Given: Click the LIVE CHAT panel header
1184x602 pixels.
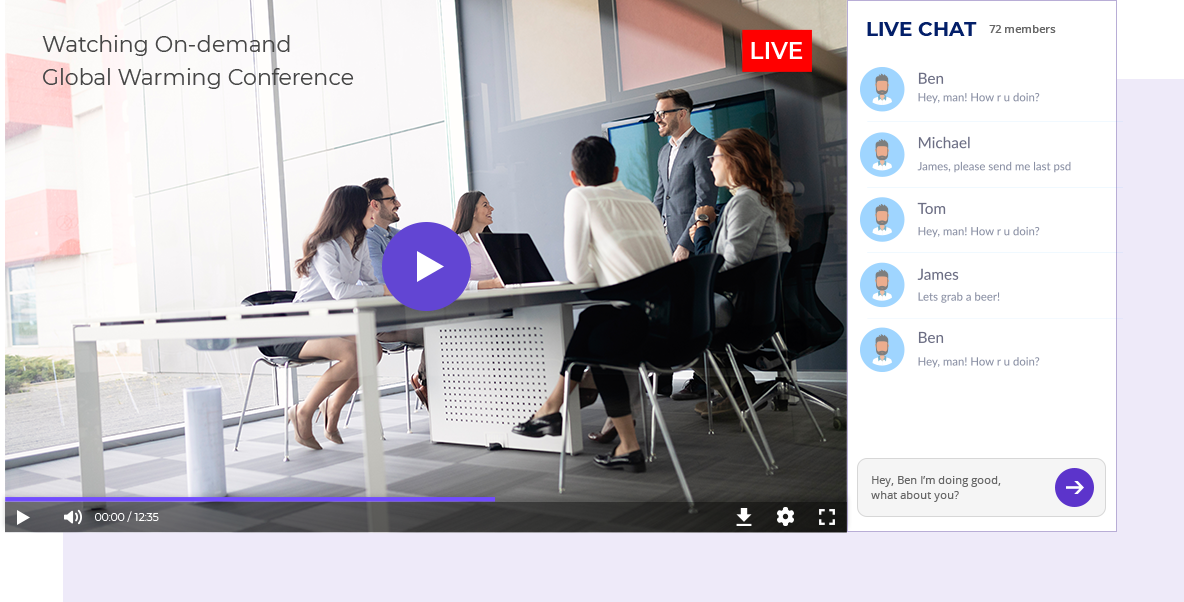Looking at the screenshot, I should 921,29.
